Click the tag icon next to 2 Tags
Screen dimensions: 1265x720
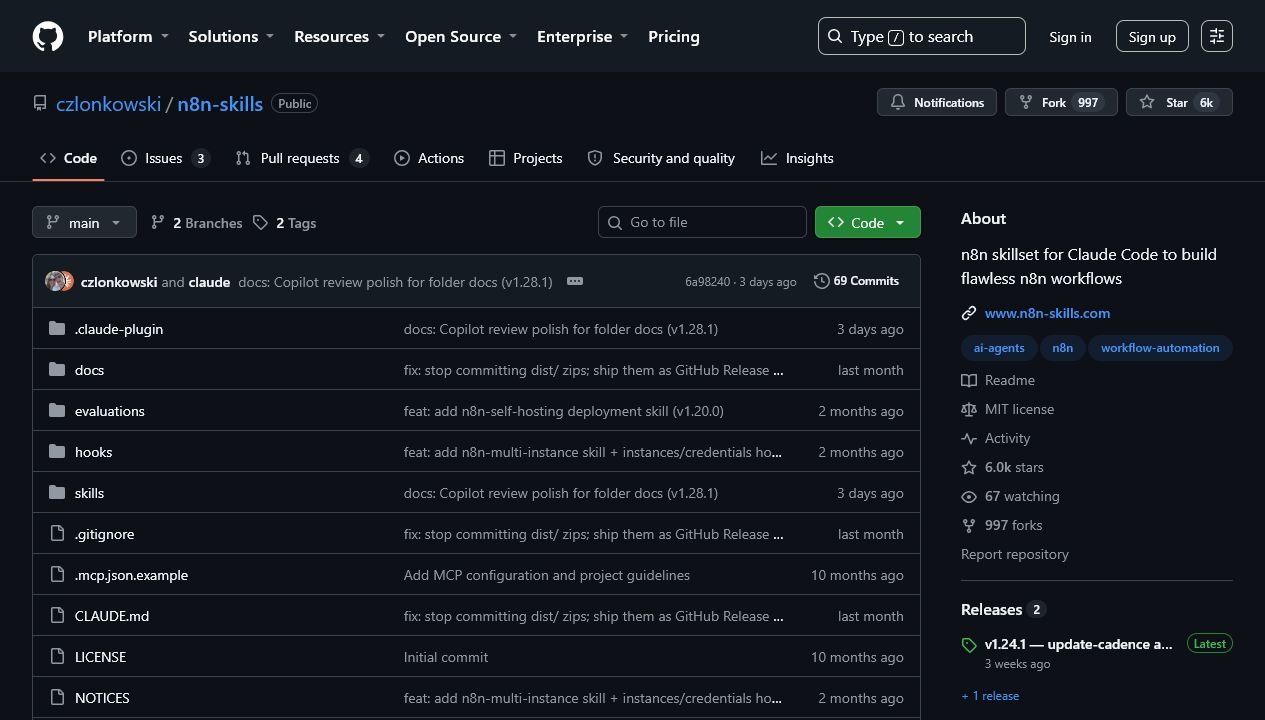pos(260,223)
